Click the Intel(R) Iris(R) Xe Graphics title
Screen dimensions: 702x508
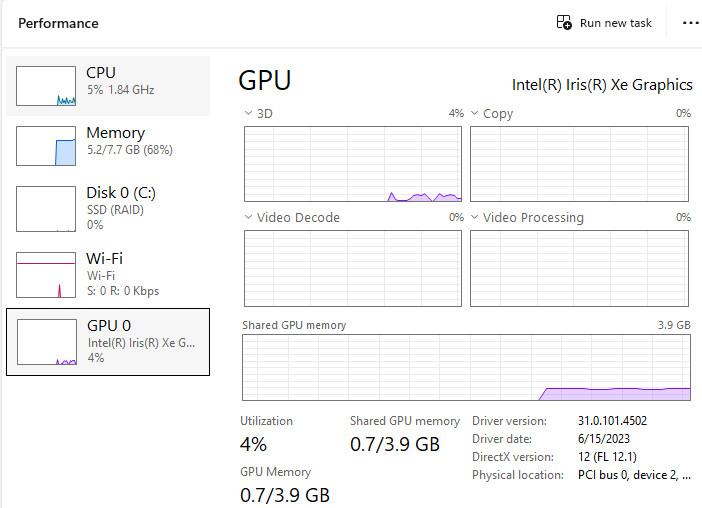(x=602, y=85)
